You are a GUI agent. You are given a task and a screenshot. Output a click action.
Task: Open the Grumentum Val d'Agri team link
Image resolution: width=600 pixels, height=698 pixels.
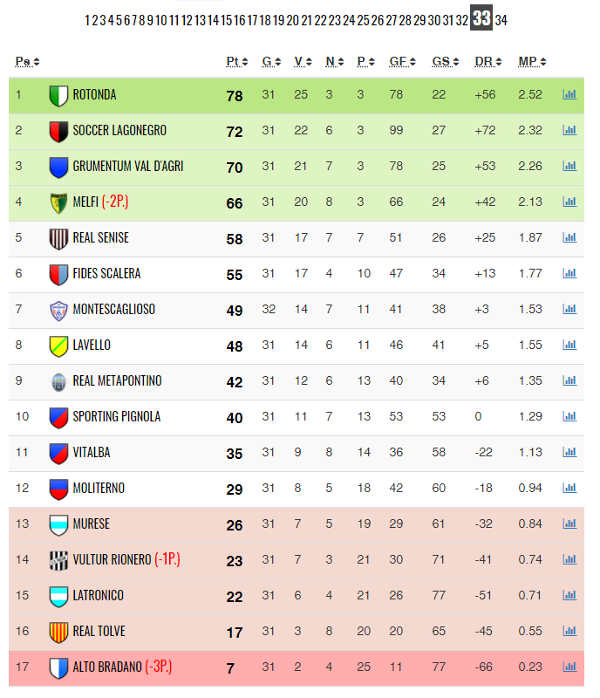128,166
